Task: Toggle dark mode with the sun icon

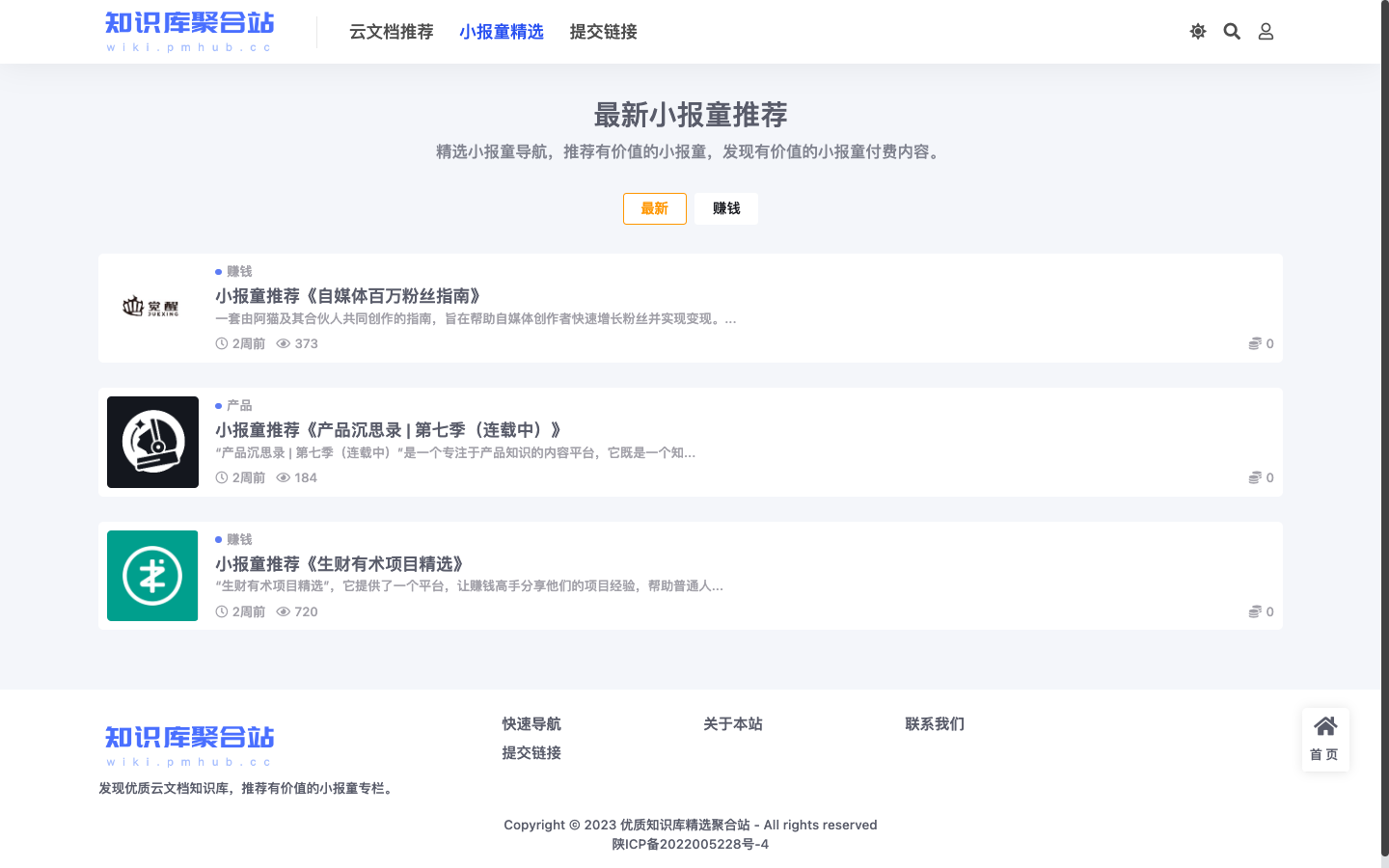Action: click(x=1197, y=31)
